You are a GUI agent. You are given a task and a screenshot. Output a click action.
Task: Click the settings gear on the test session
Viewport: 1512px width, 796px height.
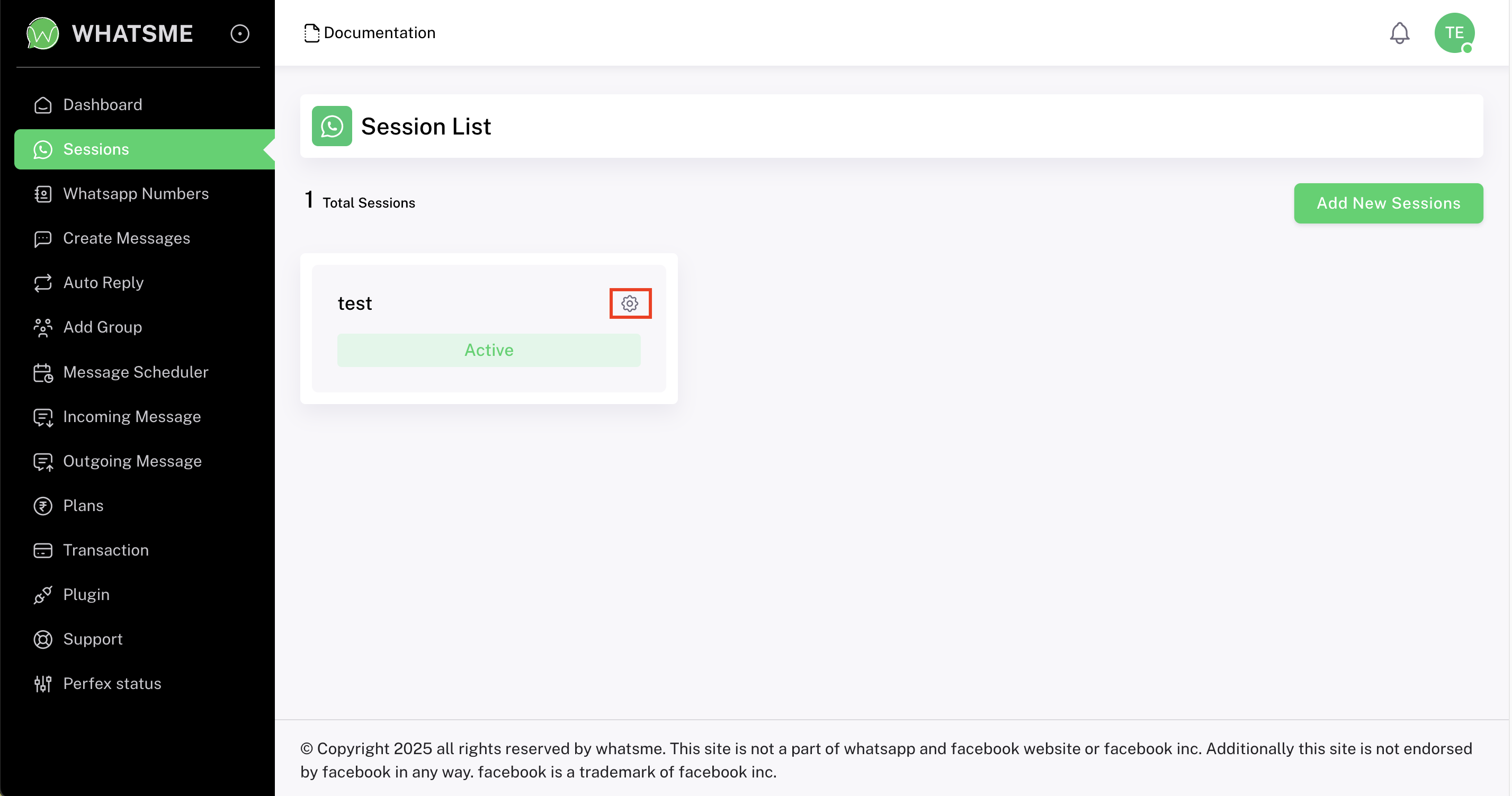coord(630,303)
